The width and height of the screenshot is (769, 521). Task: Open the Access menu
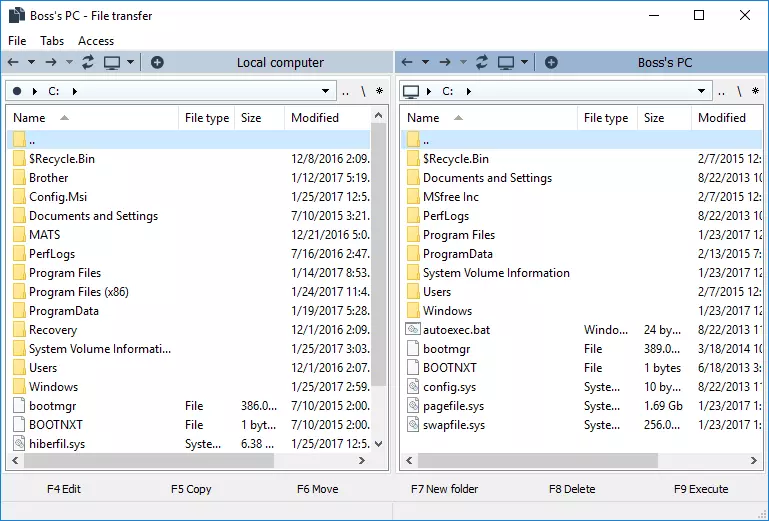[x=96, y=41]
